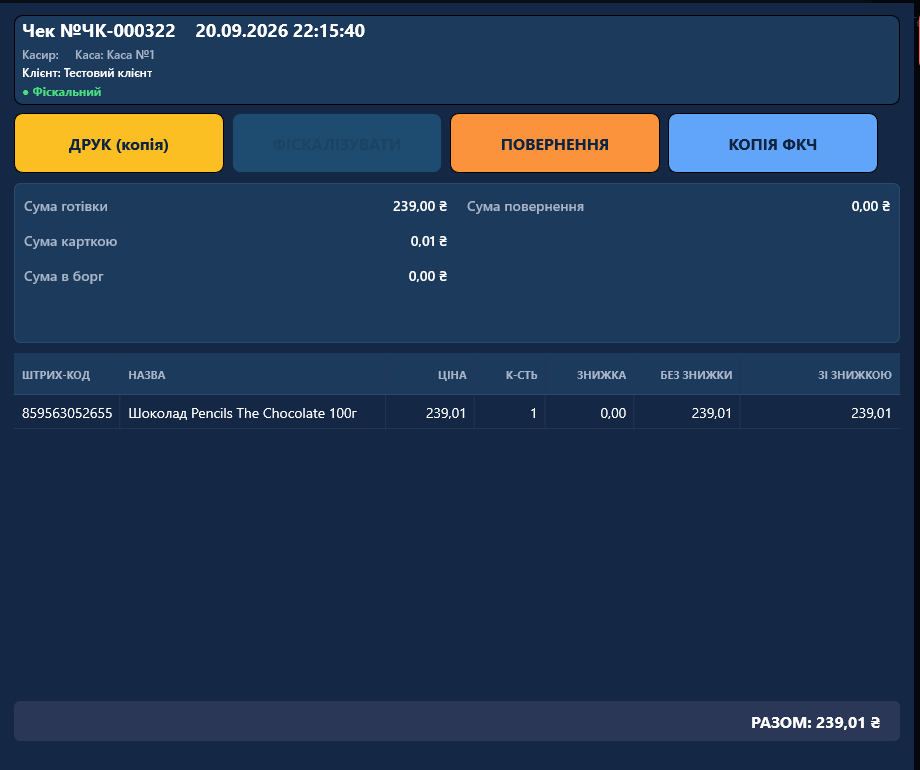920x770 pixels.
Task: Start a return with the ПОВЕРНЕННЯ button
Action: point(555,144)
